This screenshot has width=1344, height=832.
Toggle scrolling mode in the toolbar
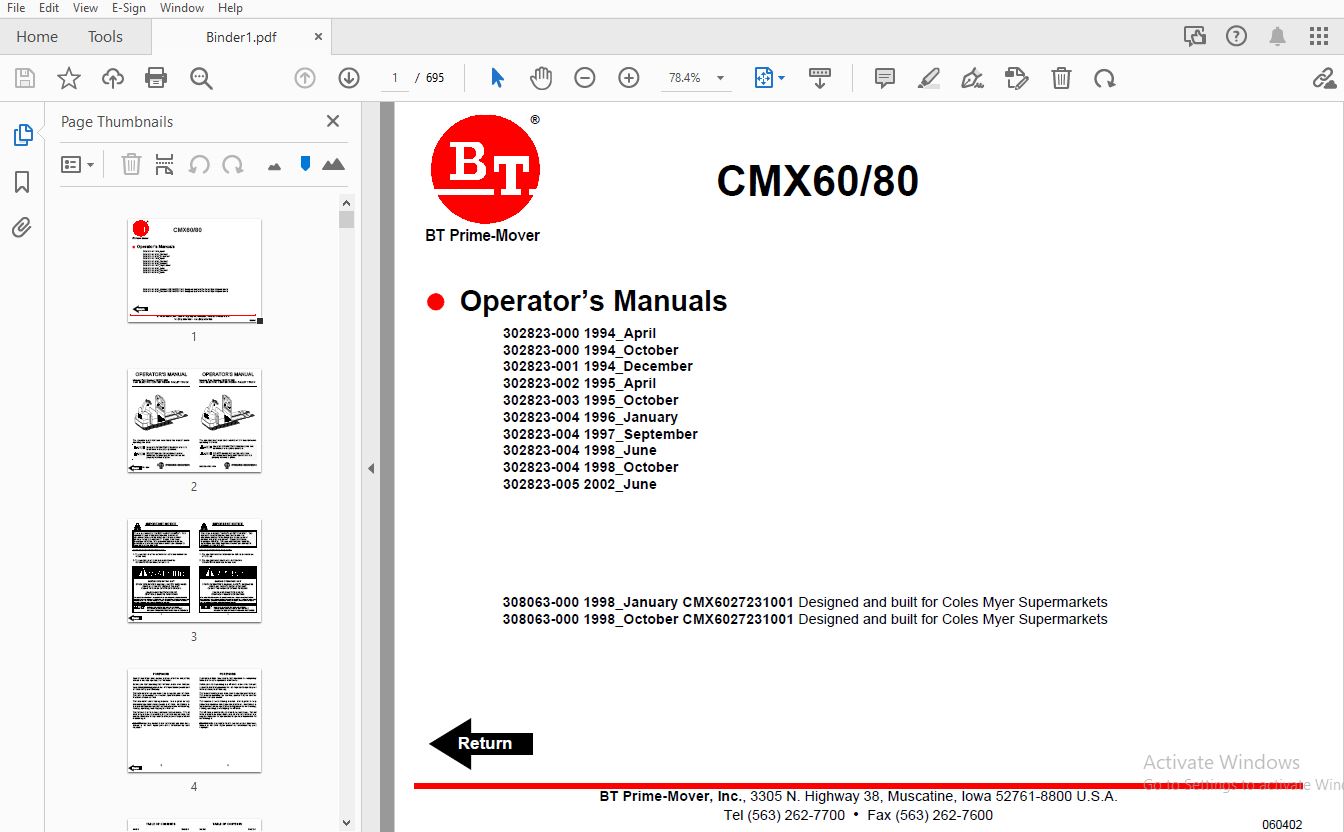point(820,78)
